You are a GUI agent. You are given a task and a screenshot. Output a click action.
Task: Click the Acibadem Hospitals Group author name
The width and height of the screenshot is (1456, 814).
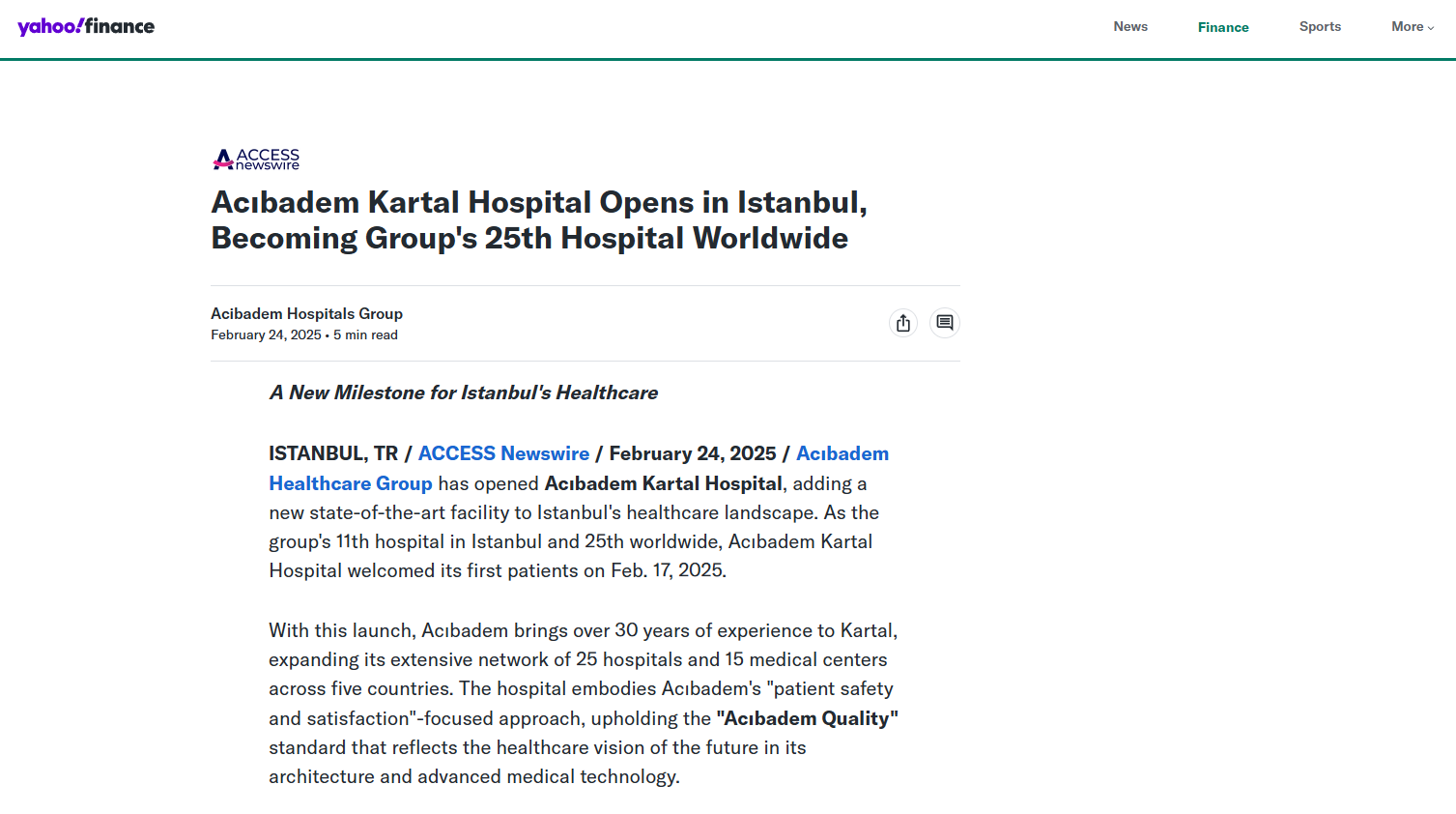click(x=307, y=314)
